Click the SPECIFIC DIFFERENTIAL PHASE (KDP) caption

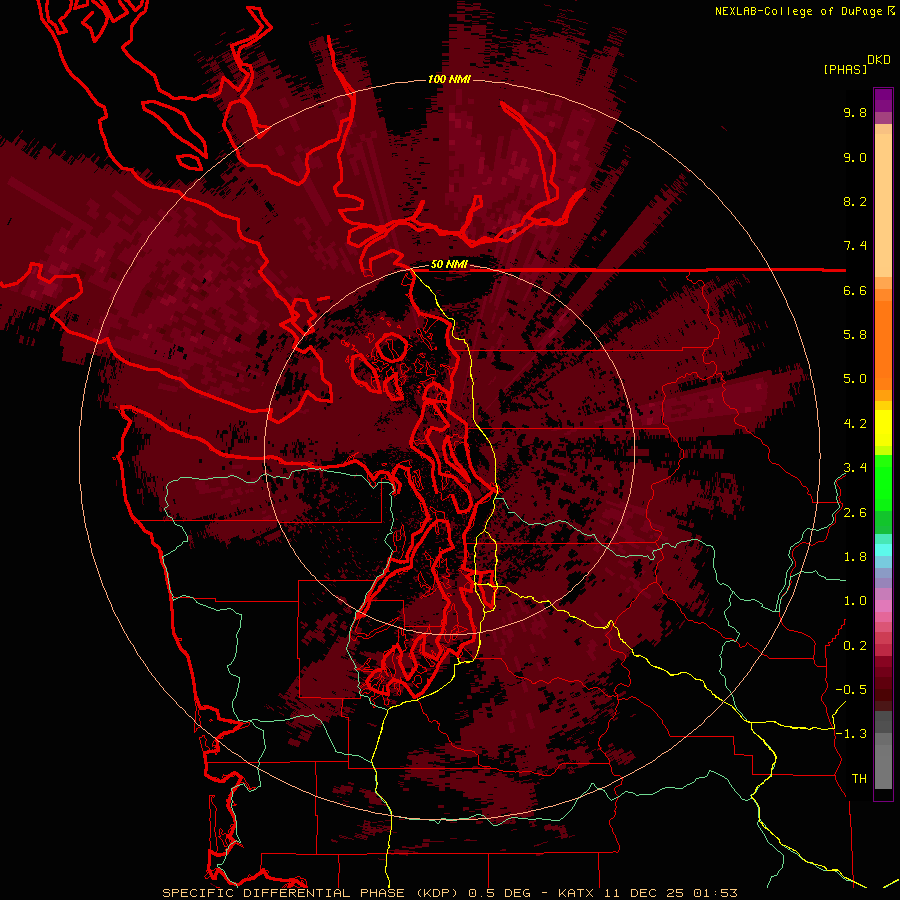pyautogui.click(x=310, y=893)
